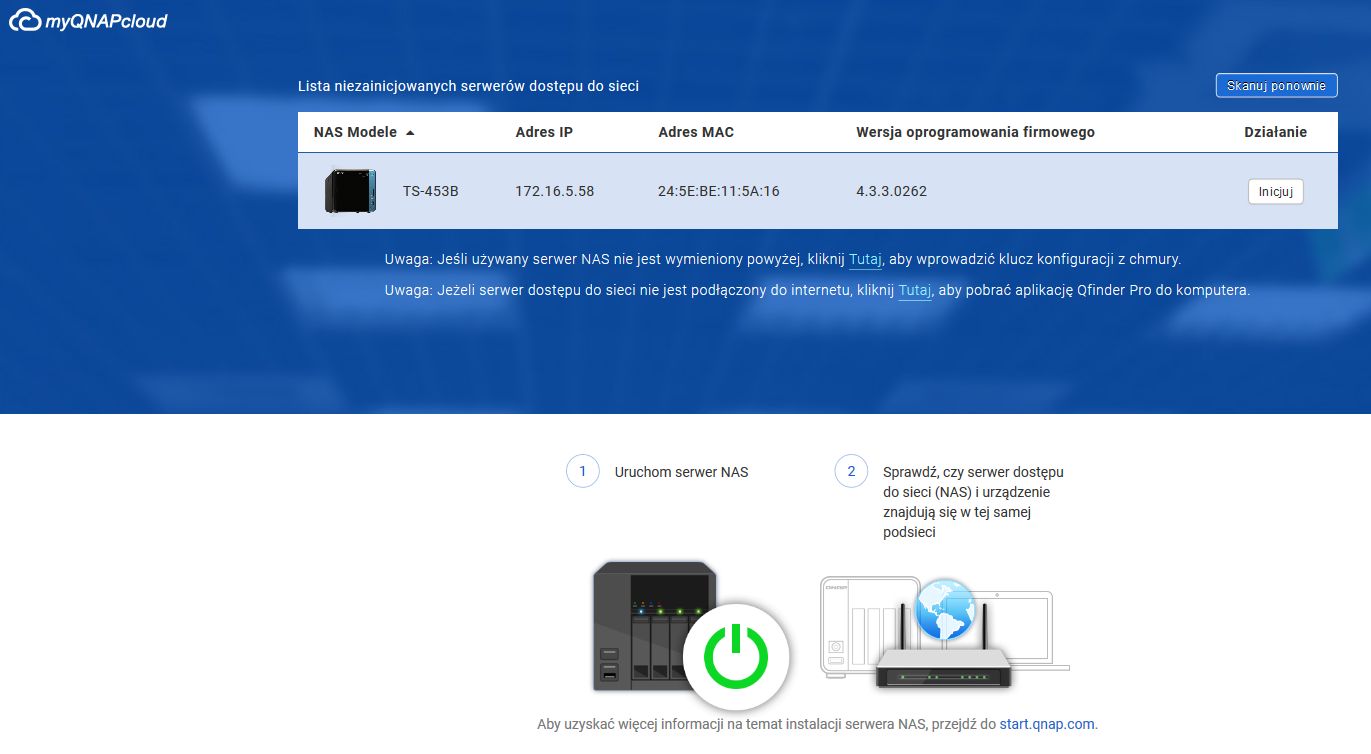Image resolution: width=1371 pixels, height=754 pixels.
Task: Click the Działanie column header
Action: 1275,132
